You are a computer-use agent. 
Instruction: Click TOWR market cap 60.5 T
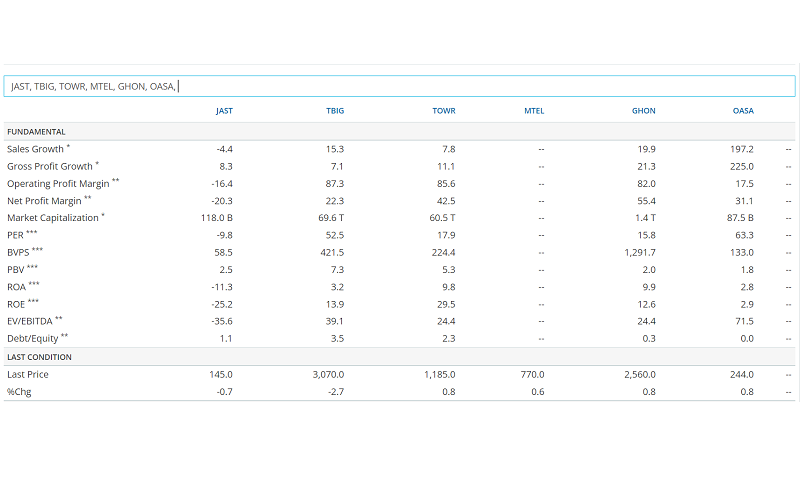[x=442, y=218]
